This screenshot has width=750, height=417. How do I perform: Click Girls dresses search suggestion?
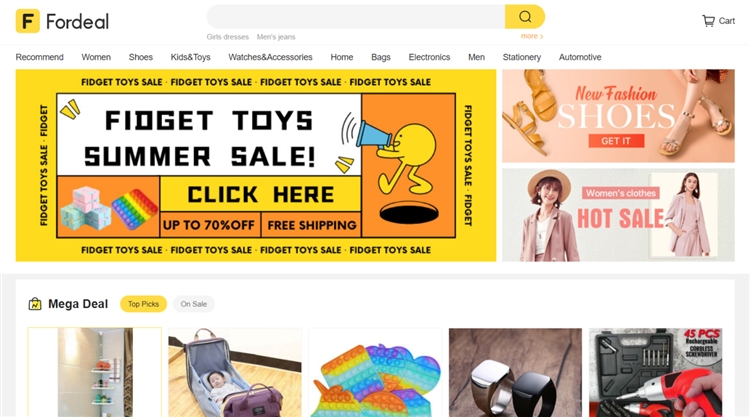pyautogui.click(x=228, y=37)
